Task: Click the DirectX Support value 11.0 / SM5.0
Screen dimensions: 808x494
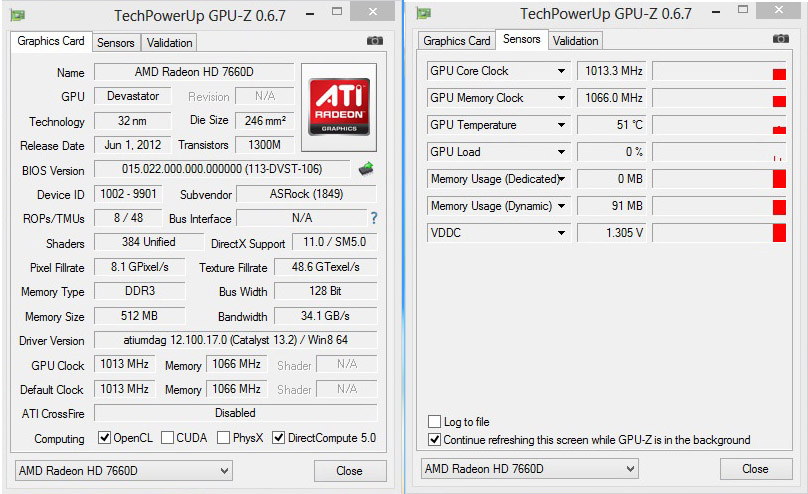Action: point(334,242)
